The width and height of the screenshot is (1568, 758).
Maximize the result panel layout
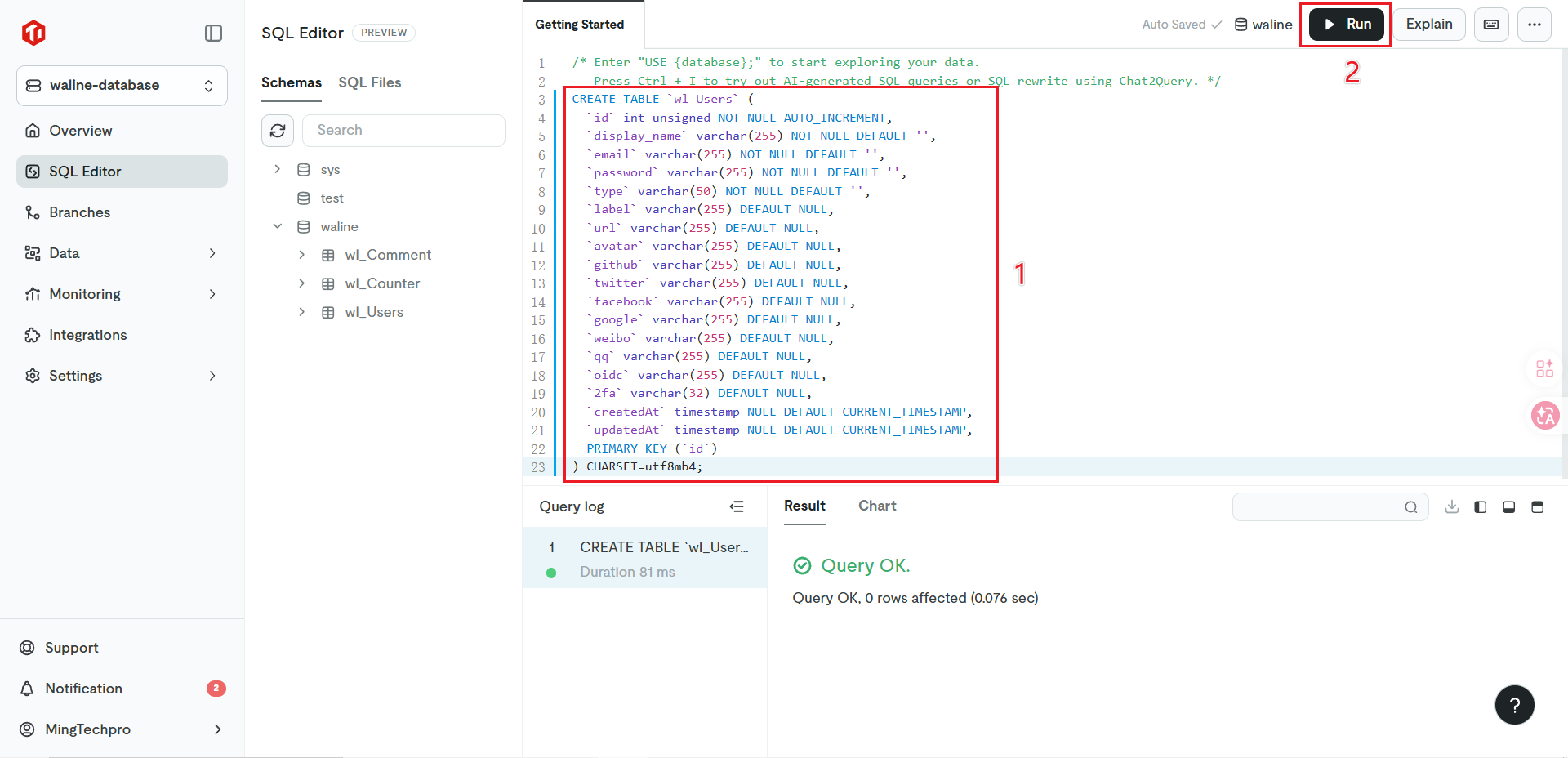click(x=1538, y=506)
